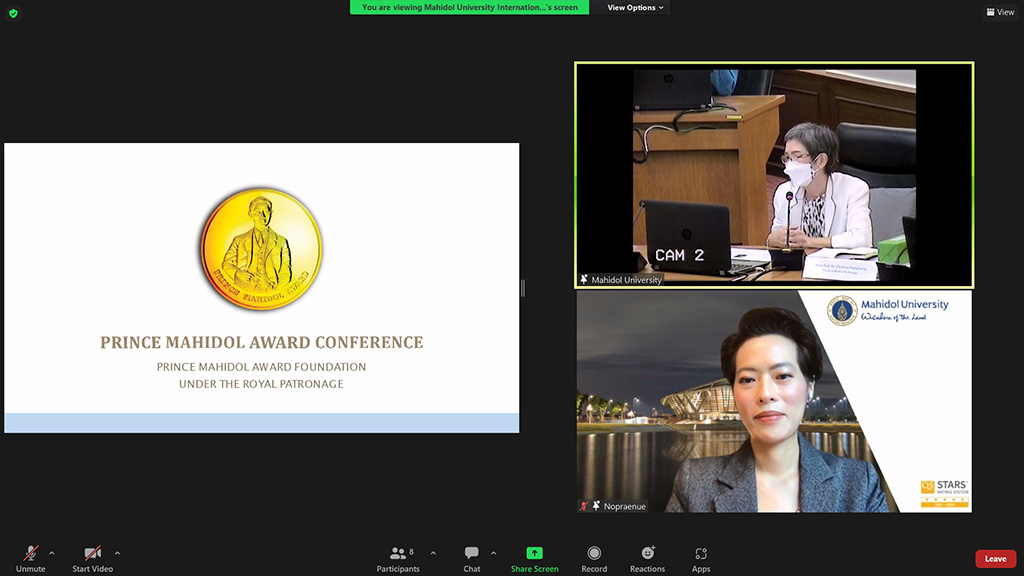
Task: Open the View Options dropdown
Action: pyautogui.click(x=635, y=8)
